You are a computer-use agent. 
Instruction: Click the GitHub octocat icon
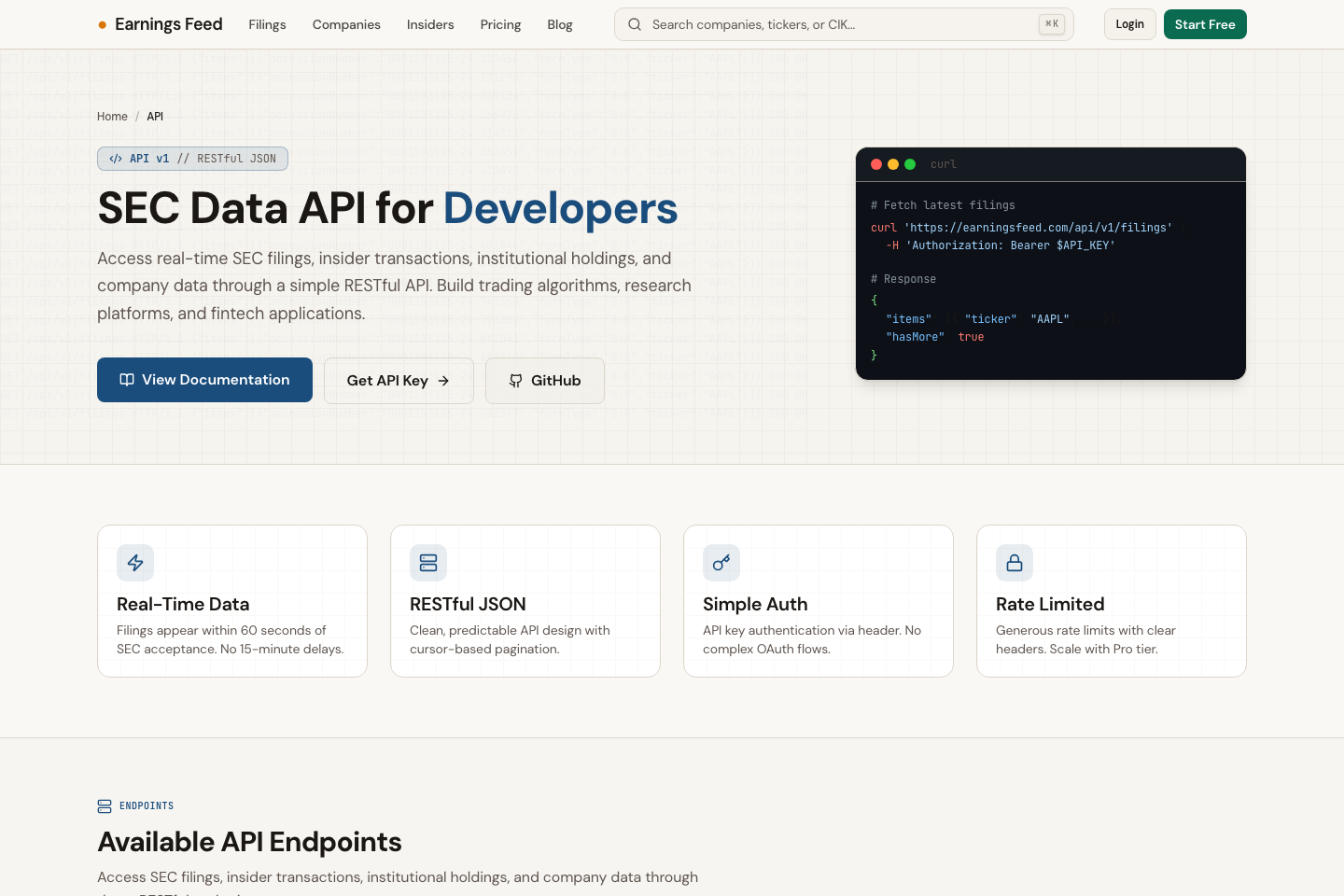point(515,381)
